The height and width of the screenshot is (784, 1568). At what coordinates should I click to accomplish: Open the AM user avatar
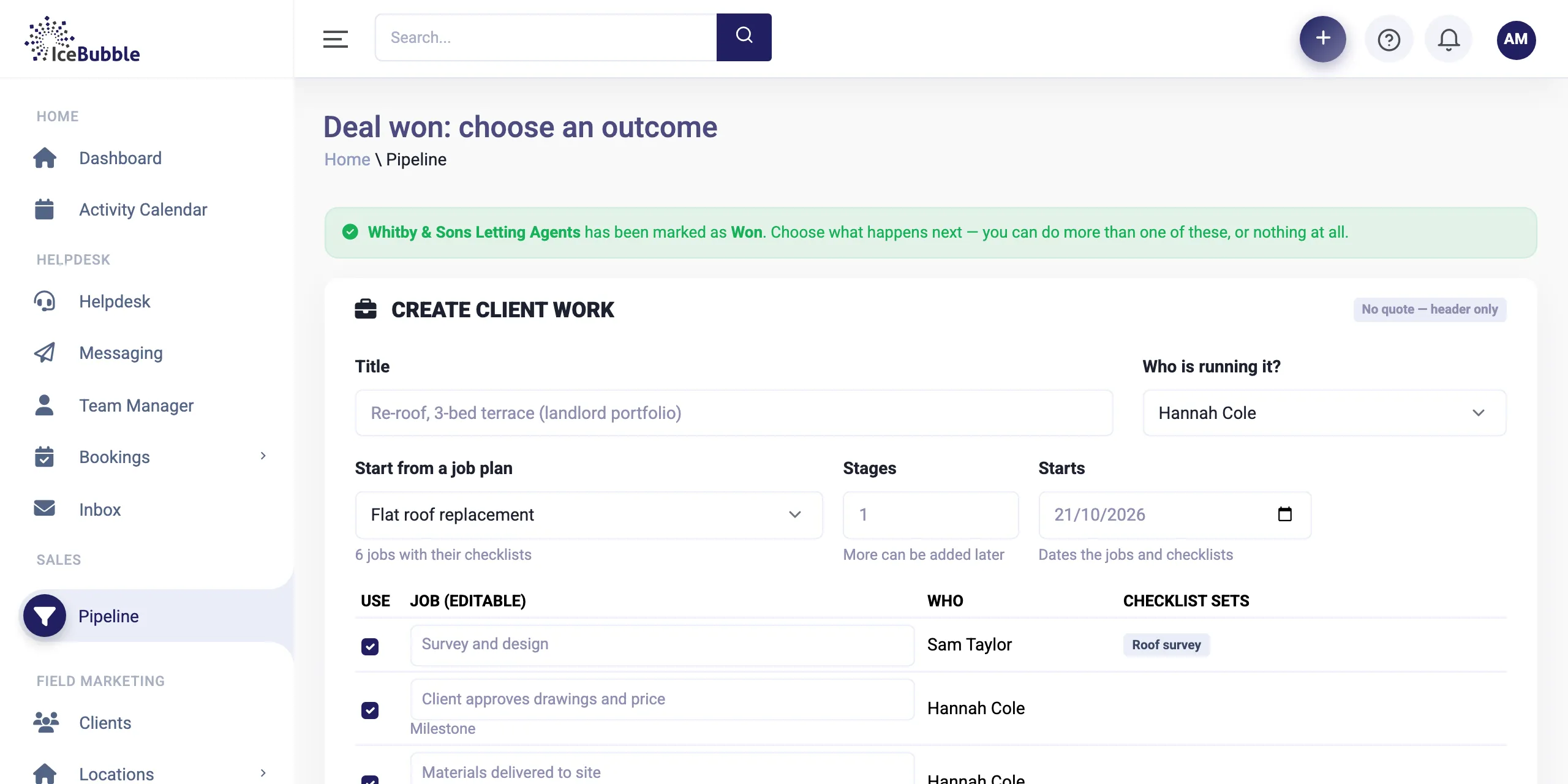pos(1516,39)
